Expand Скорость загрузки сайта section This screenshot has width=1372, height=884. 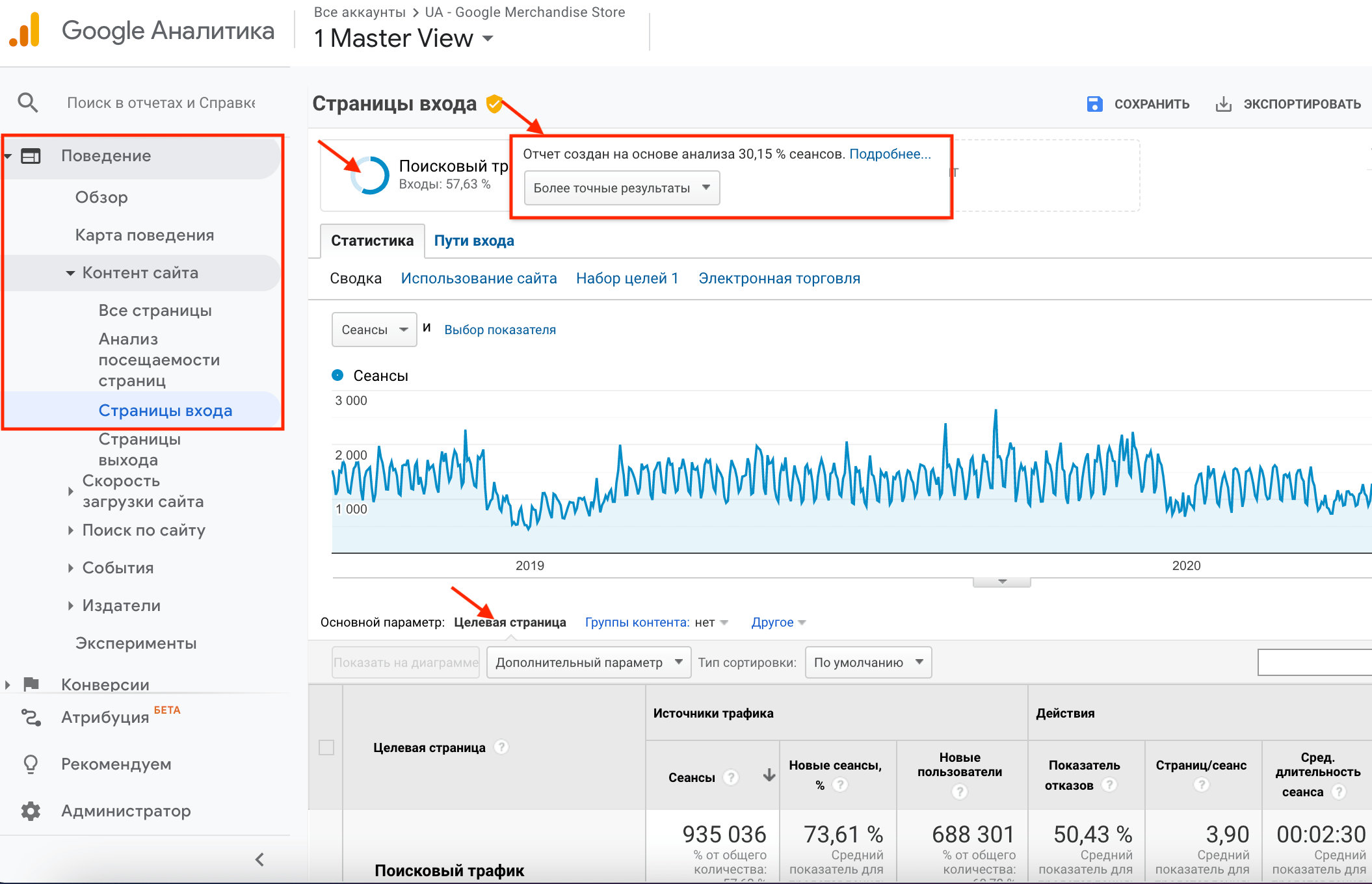click(70, 491)
